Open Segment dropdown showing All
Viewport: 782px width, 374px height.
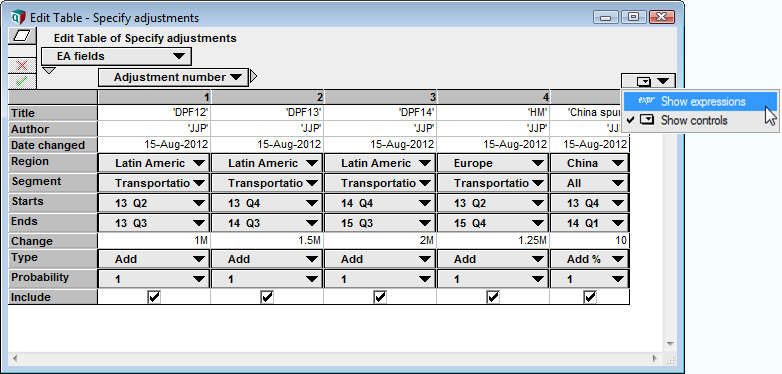pos(589,183)
